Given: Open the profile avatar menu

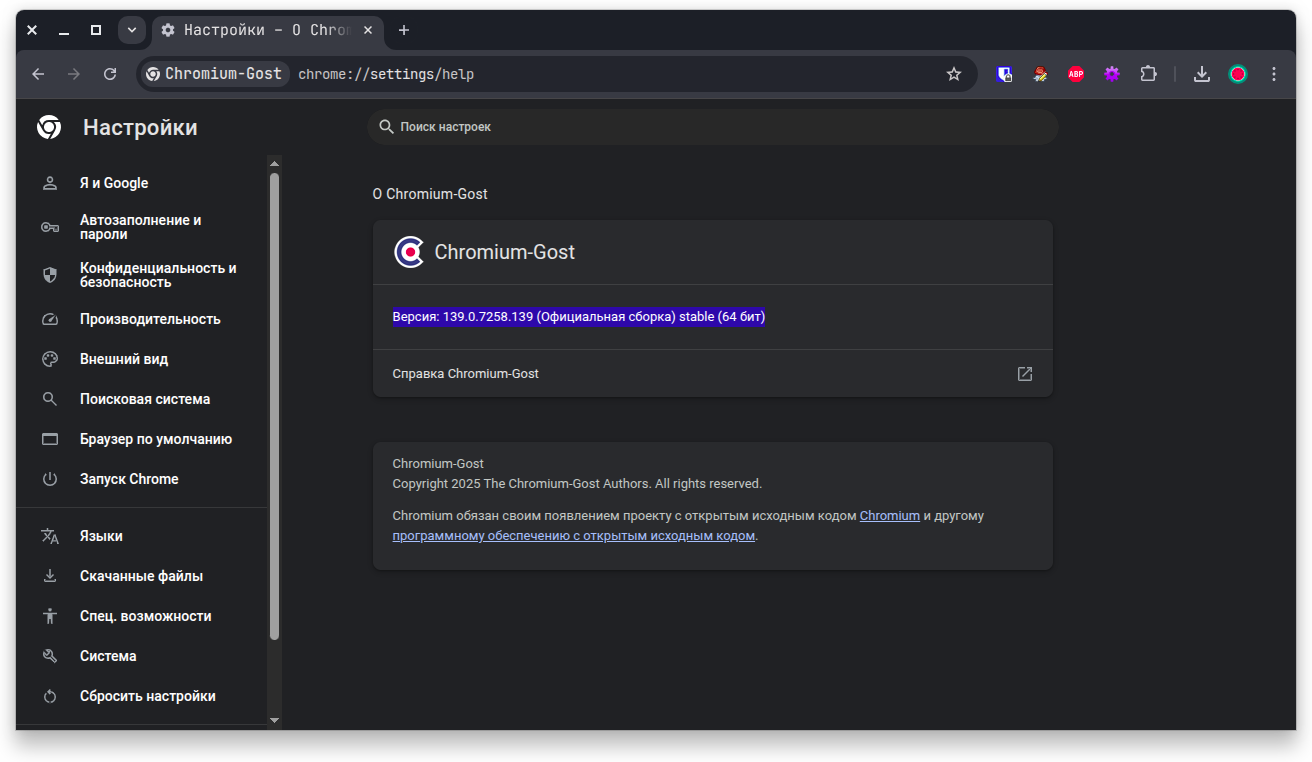Looking at the screenshot, I should point(1238,74).
